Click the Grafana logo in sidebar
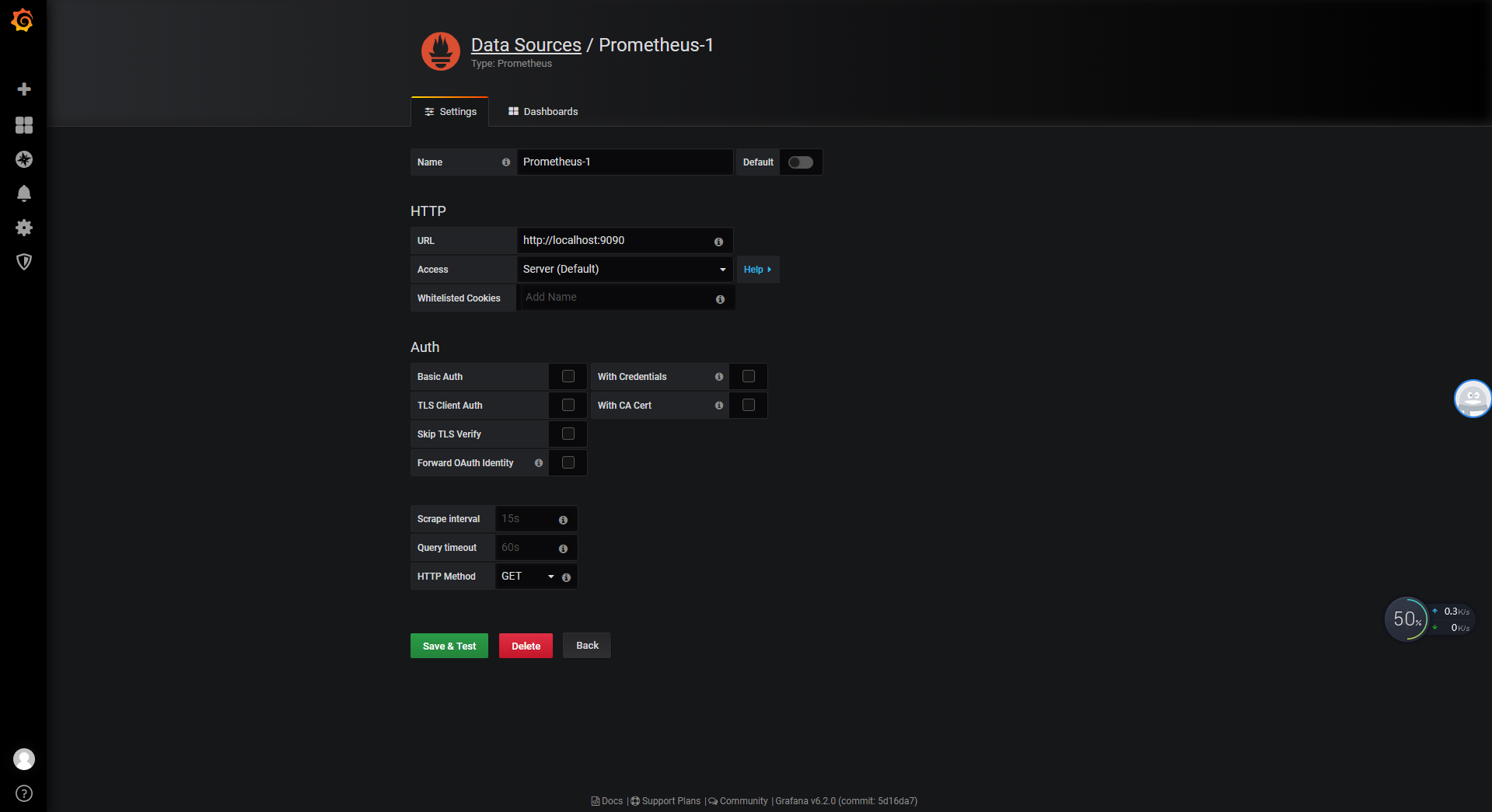 [23, 20]
